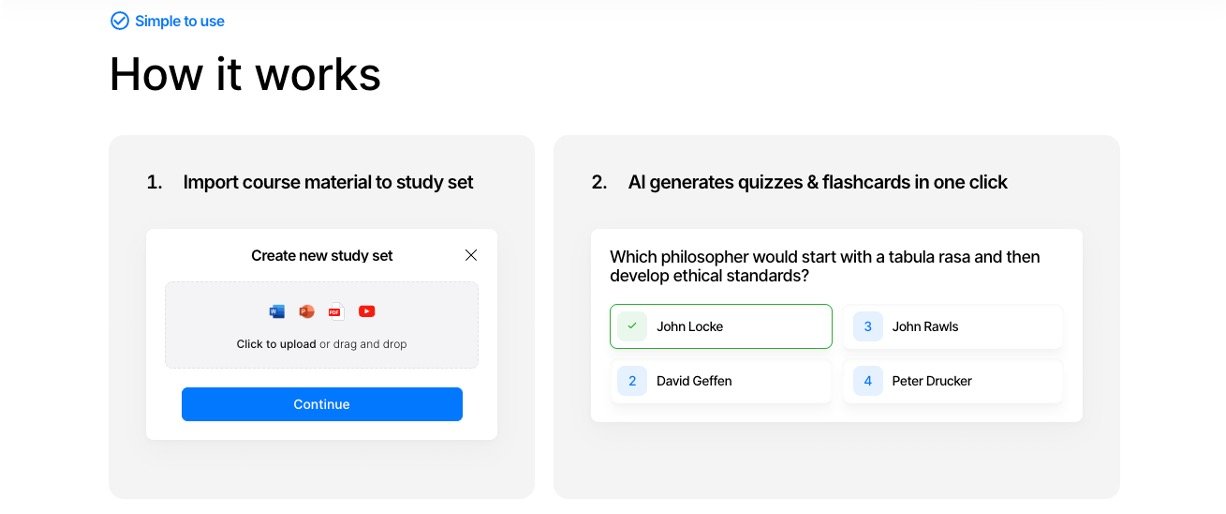Click the number 3 answer badge
This screenshot has height=514, width=1226.
point(868,326)
